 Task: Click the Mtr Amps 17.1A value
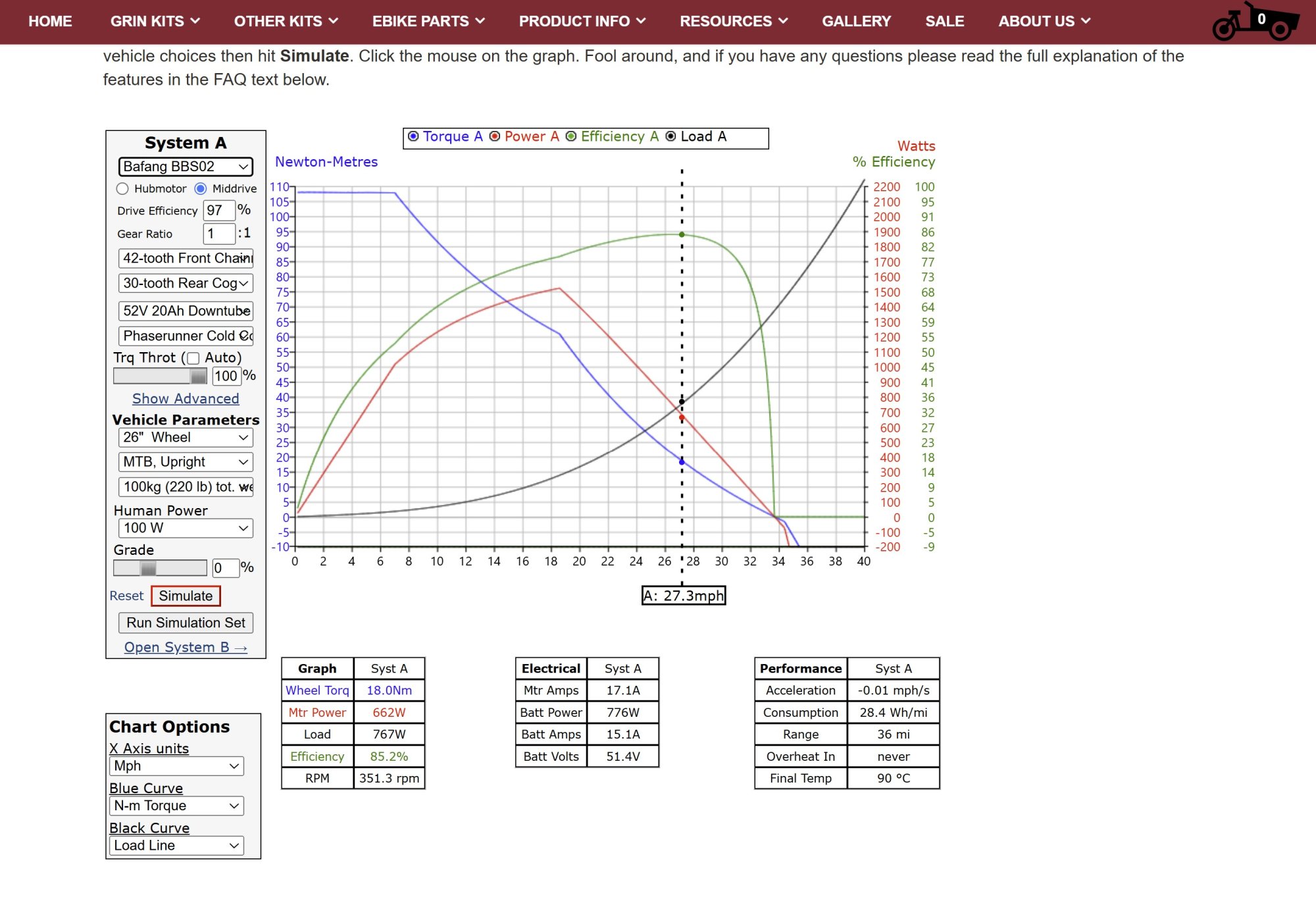[x=622, y=690]
